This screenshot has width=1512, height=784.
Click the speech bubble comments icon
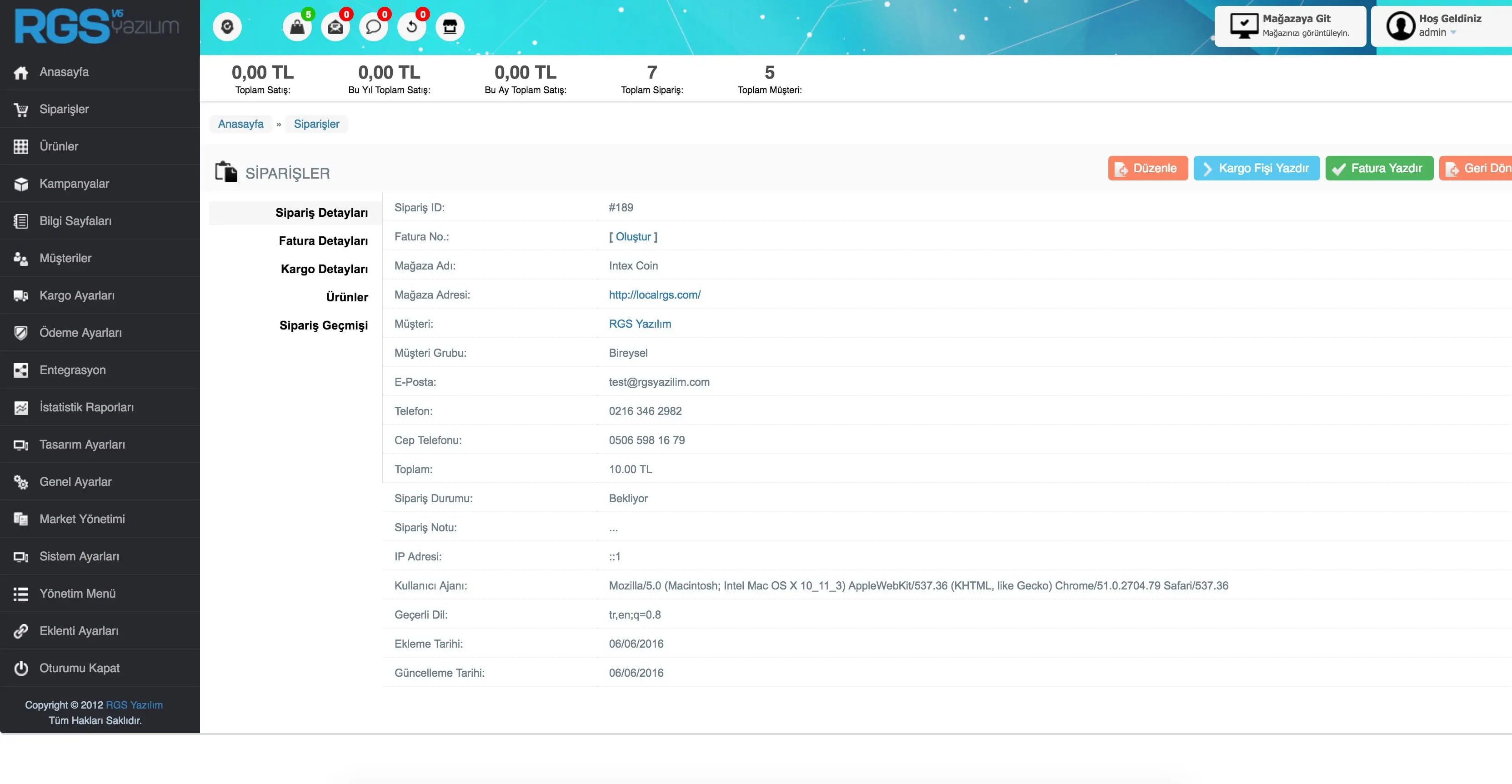click(x=373, y=27)
